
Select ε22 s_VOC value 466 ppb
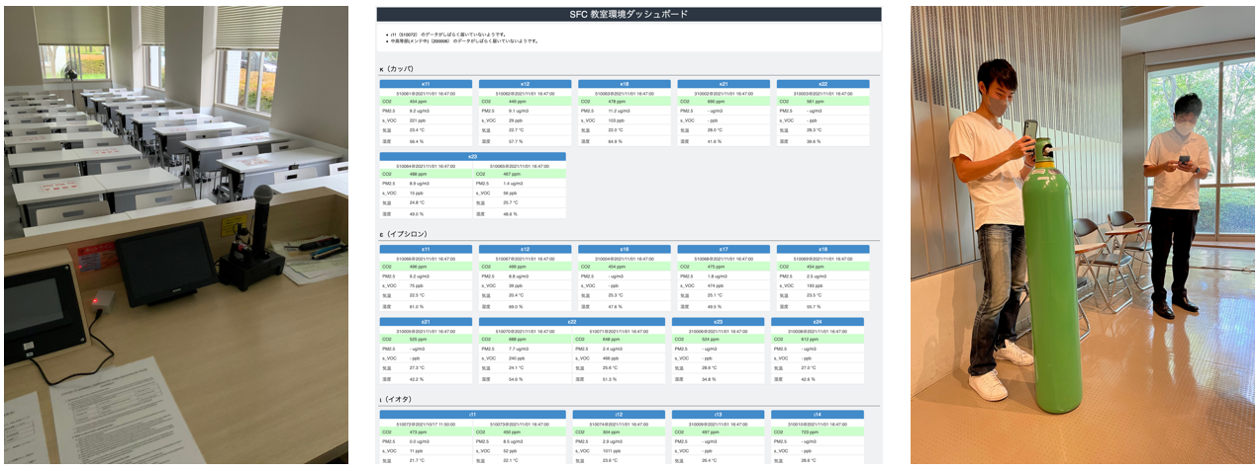coord(613,358)
